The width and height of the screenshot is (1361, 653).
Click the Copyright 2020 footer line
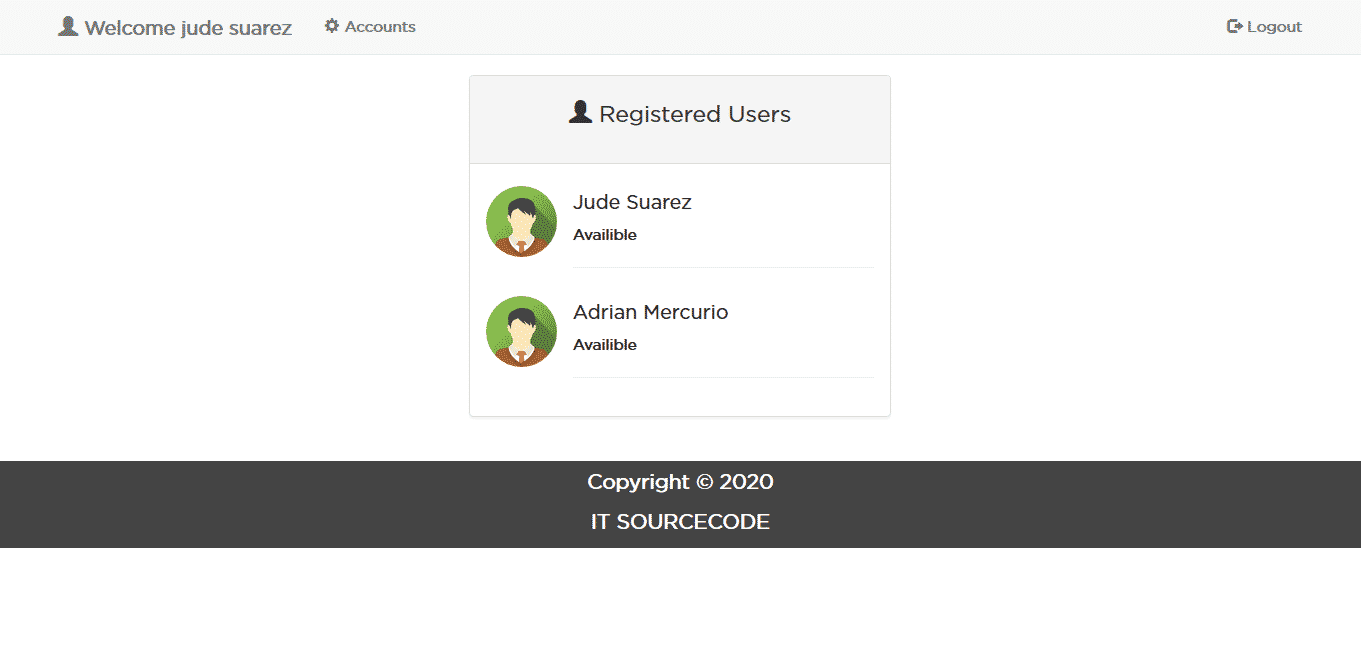(679, 481)
